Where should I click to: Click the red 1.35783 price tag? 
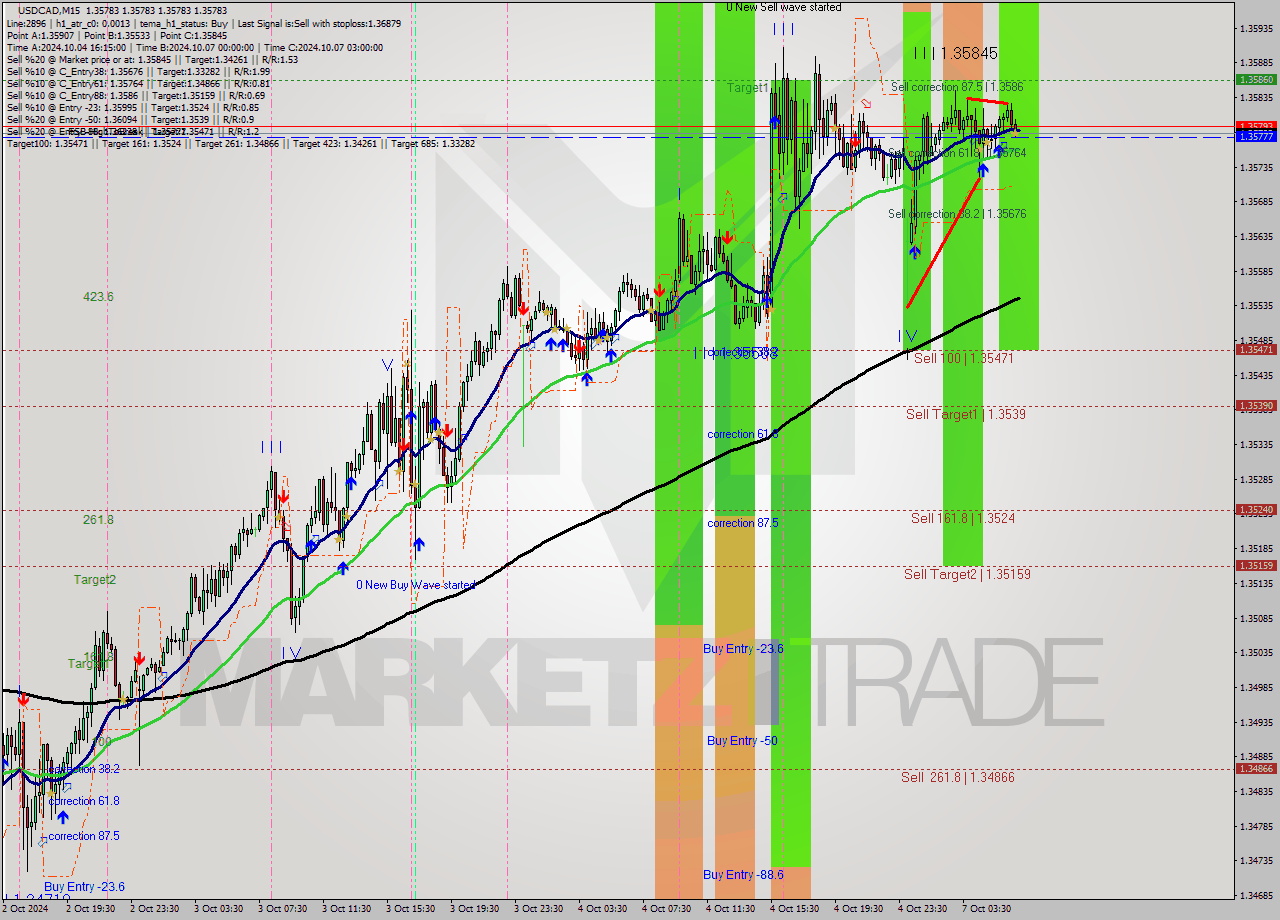[1256, 127]
